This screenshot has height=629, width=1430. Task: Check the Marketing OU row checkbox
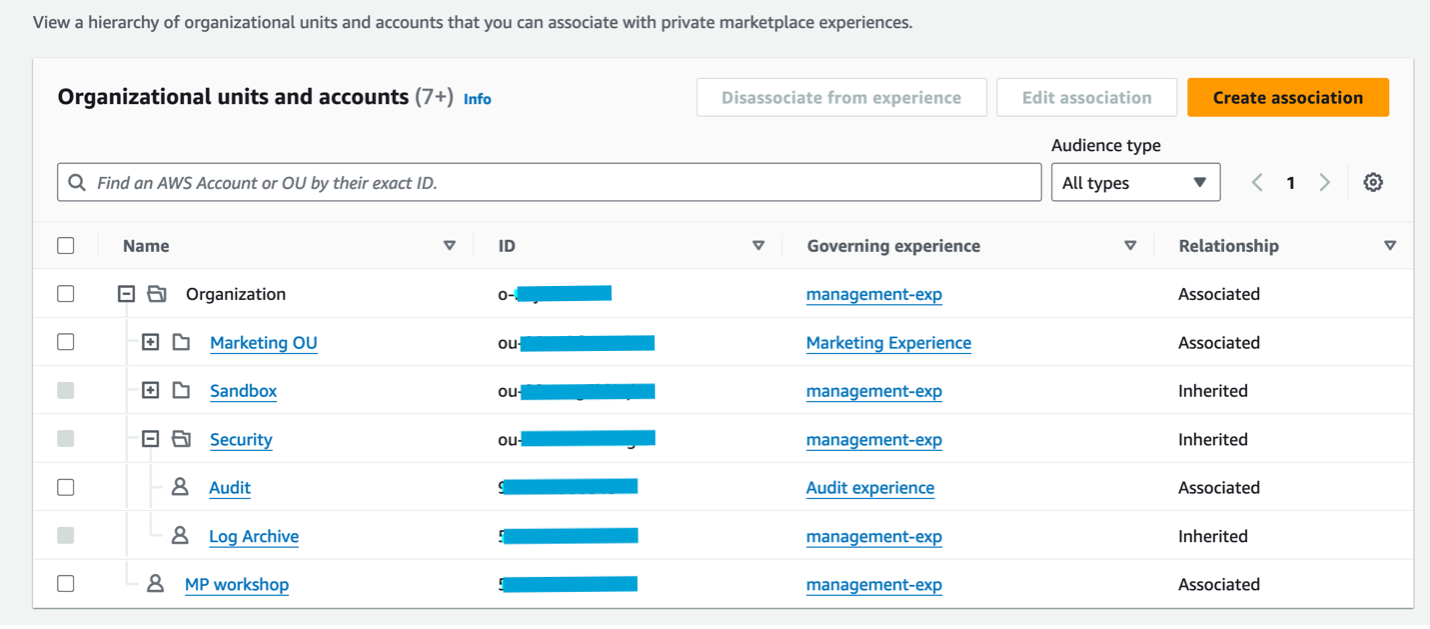tap(66, 342)
